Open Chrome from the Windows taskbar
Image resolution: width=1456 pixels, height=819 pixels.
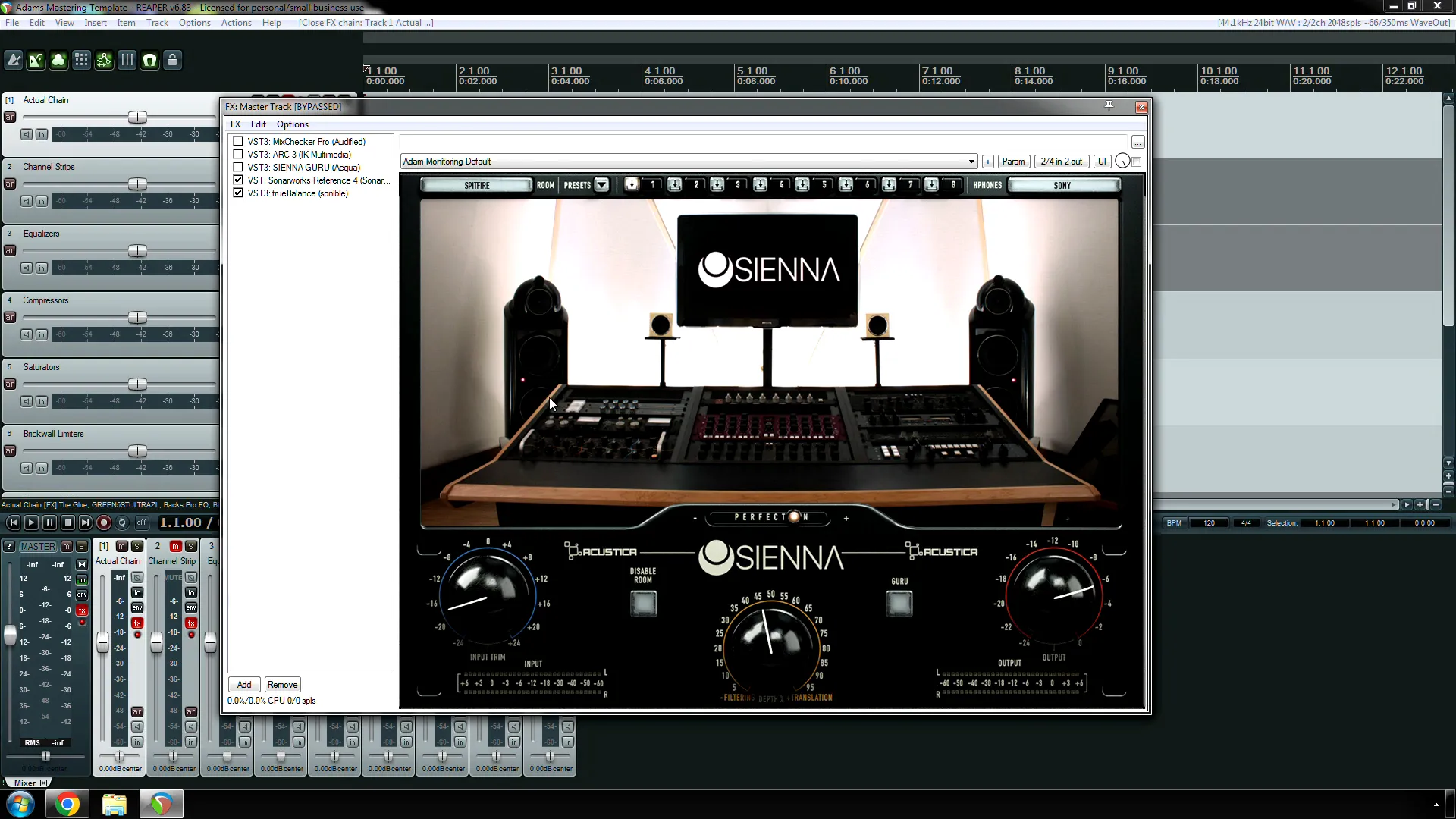pos(67,804)
